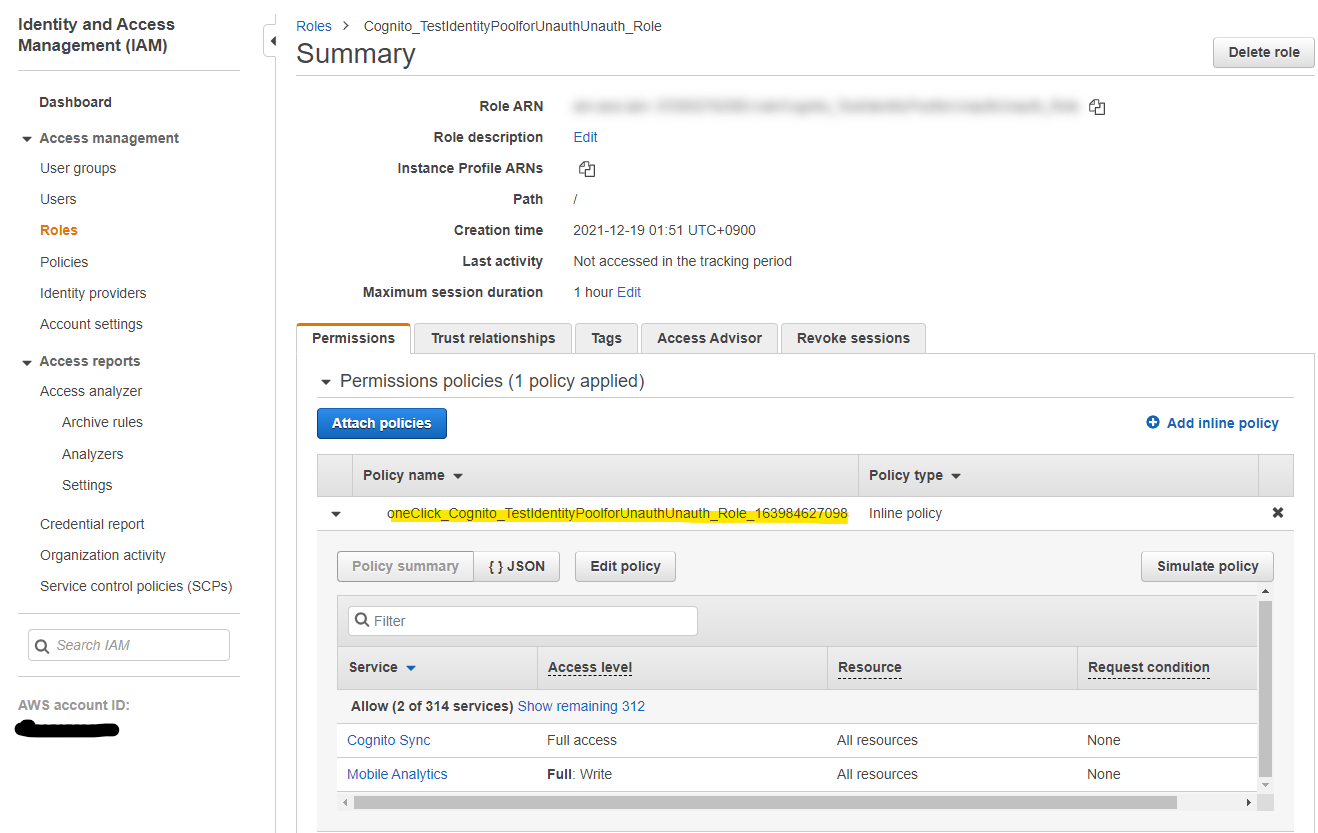Switch to the JSON policy view
This screenshot has height=833, width=1318.
click(x=517, y=566)
